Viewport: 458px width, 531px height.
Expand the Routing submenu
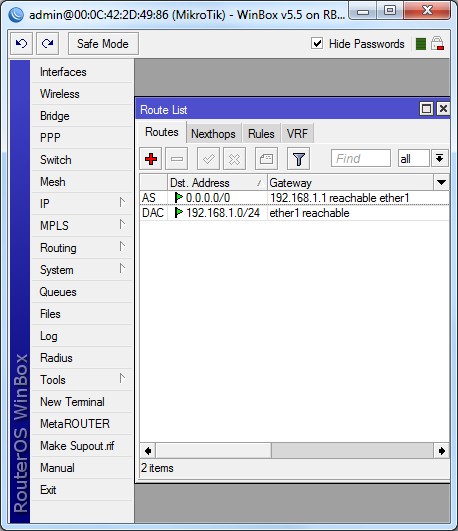click(x=82, y=248)
